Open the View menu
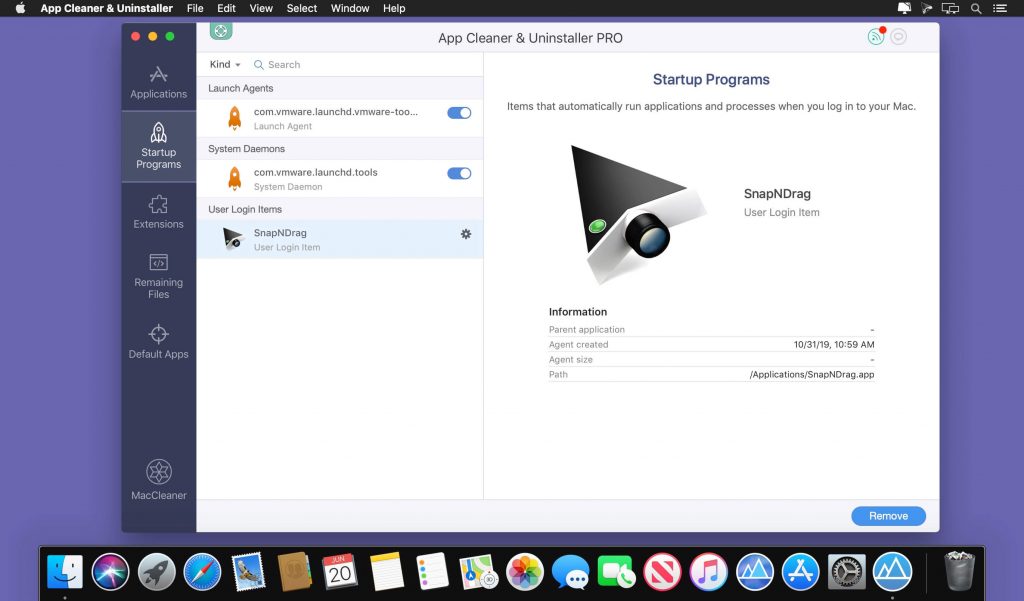 pyautogui.click(x=261, y=8)
